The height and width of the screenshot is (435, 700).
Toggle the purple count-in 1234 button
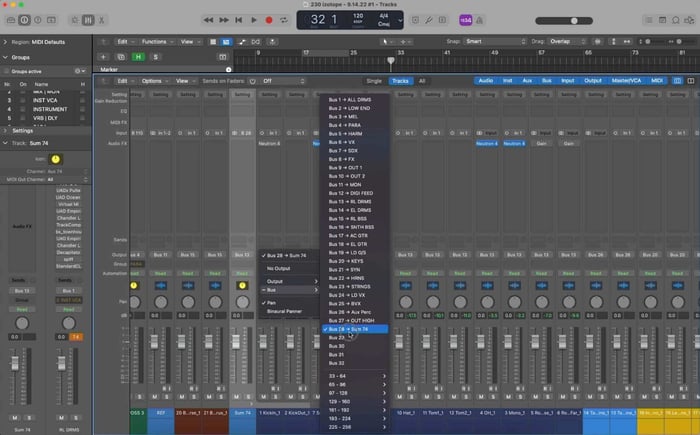466,20
